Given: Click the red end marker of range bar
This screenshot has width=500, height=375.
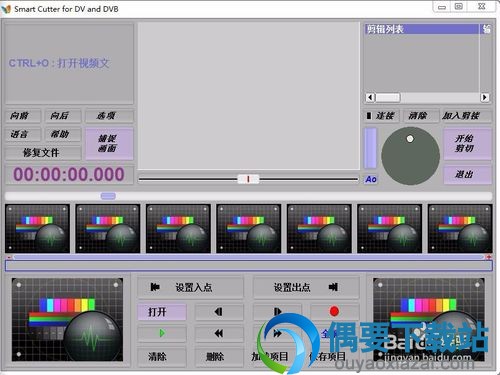Looking at the screenshot, I should (x=489, y=257).
